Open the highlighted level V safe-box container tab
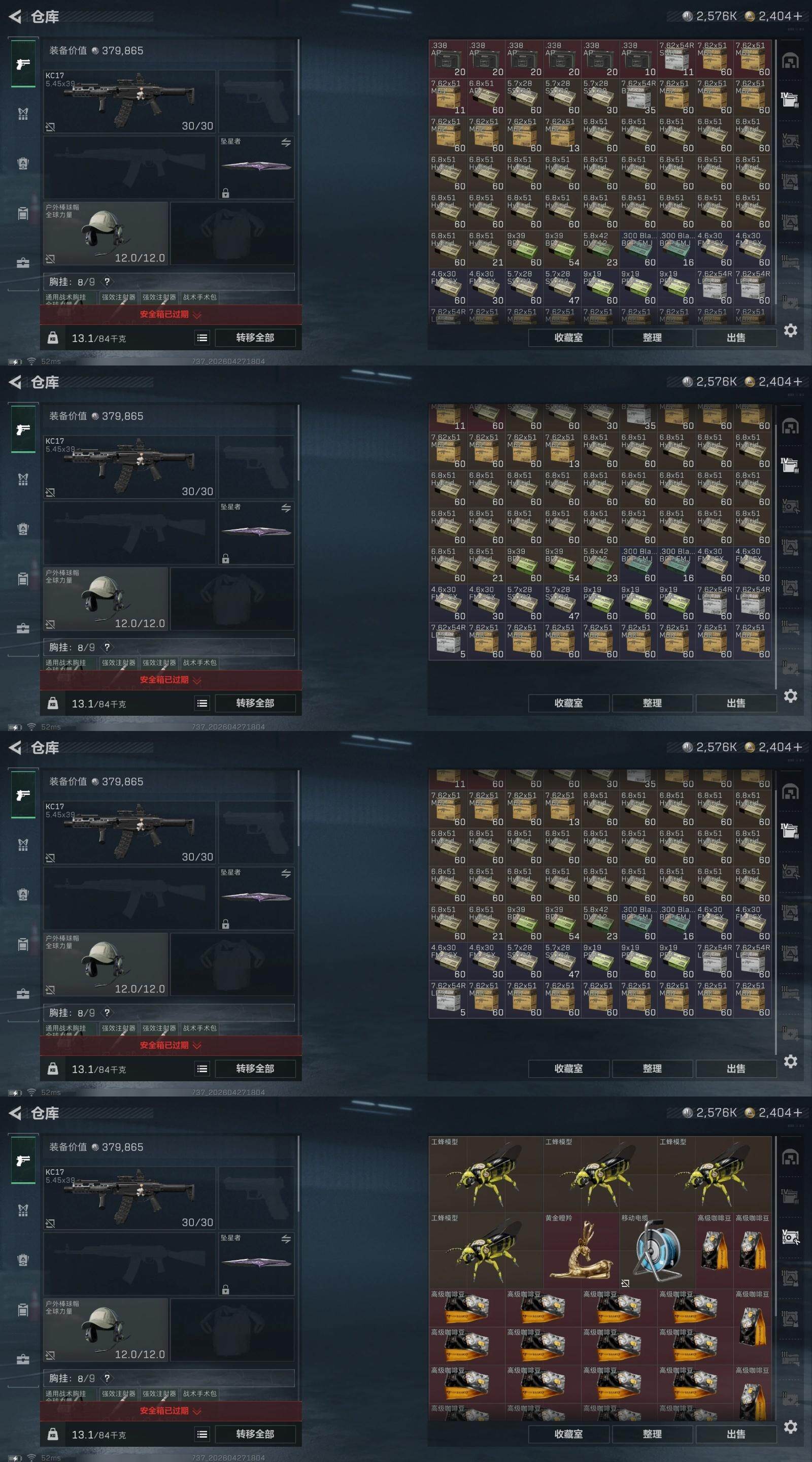 791,1237
